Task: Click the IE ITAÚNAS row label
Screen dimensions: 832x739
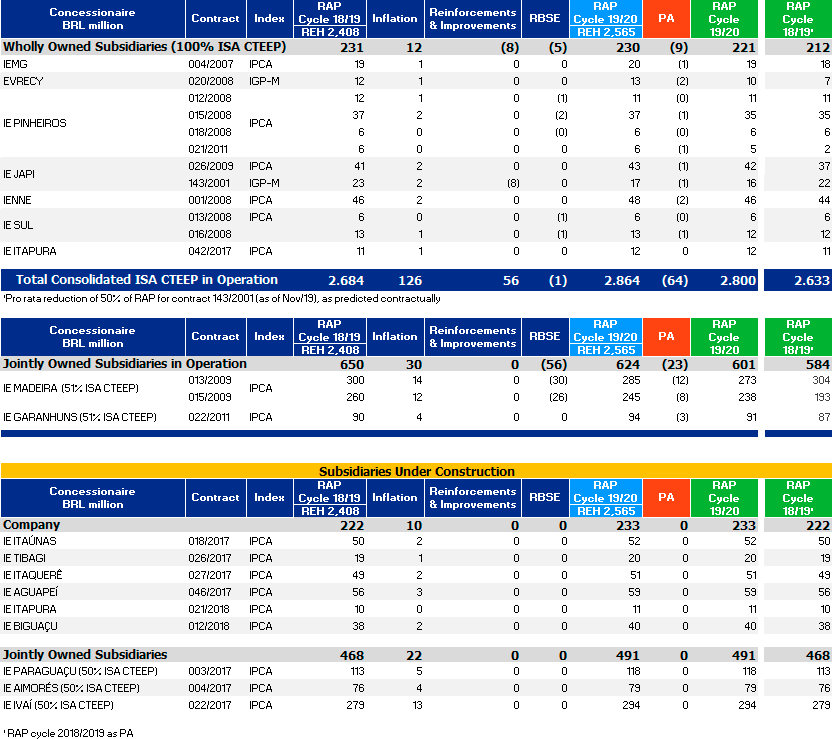Action: pos(30,541)
